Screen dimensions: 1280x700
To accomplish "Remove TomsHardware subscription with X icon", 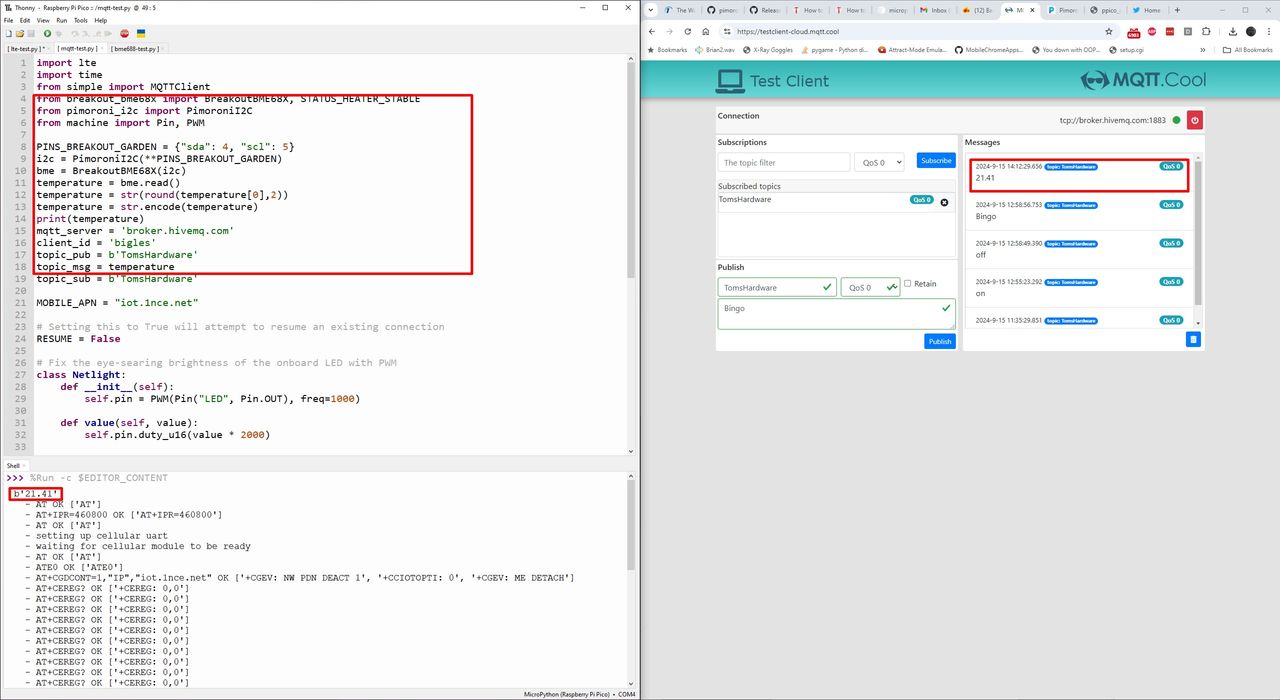I will [944, 202].
